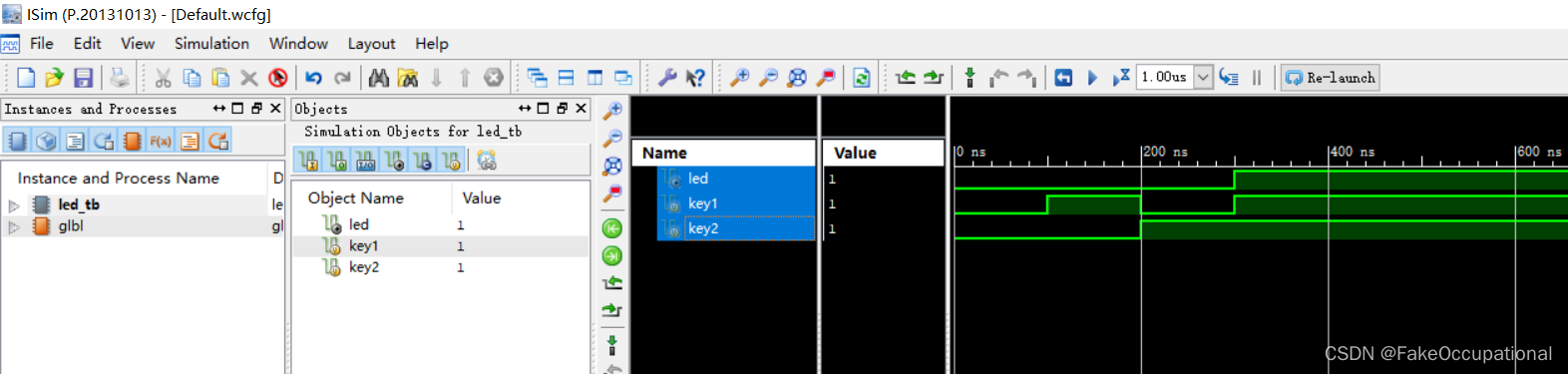Zoom in with waveform side toolbar magnifier
The image size is (1568, 374).
(x=612, y=110)
